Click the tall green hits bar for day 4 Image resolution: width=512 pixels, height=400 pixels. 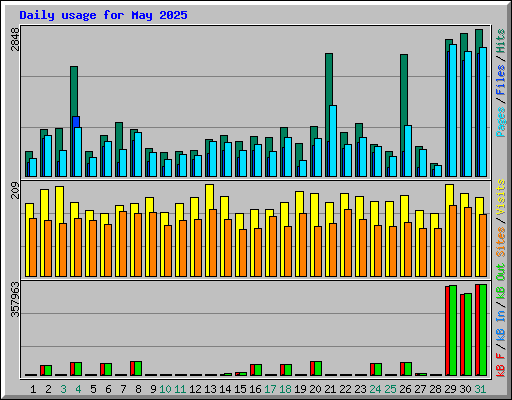point(74,91)
